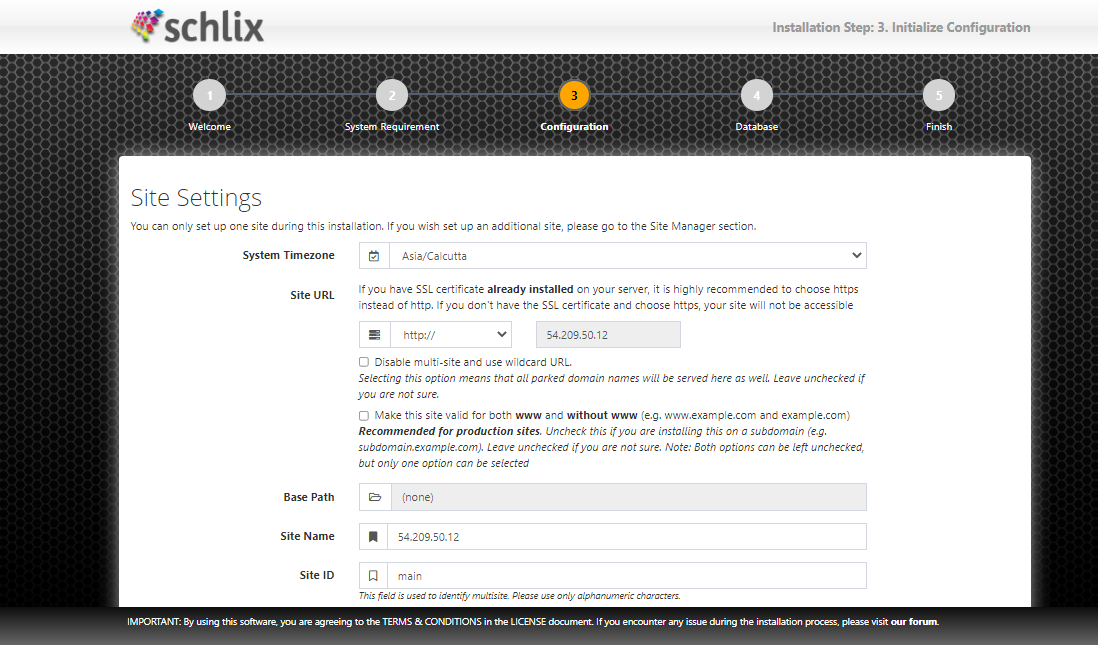This screenshot has height=645, width=1098.
Task: Select step 3 Configuration circle
Action: (x=574, y=95)
